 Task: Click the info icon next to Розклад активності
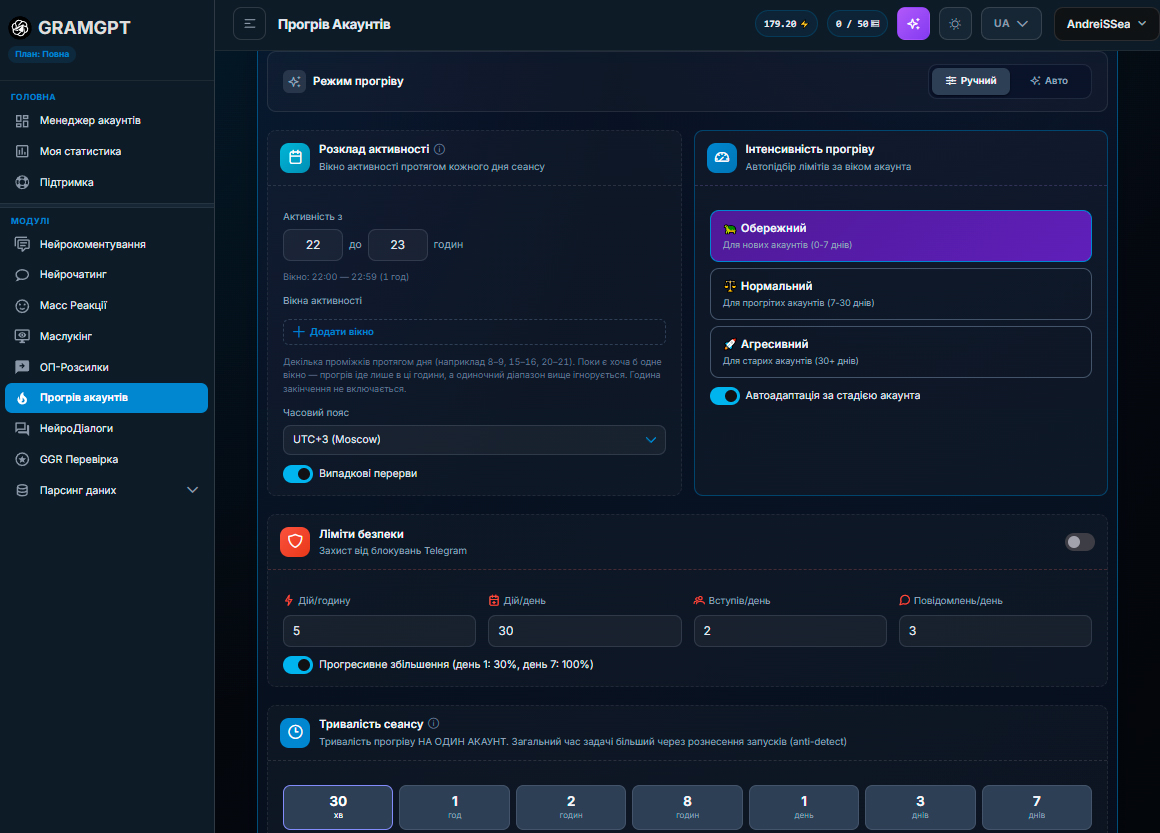coord(439,149)
